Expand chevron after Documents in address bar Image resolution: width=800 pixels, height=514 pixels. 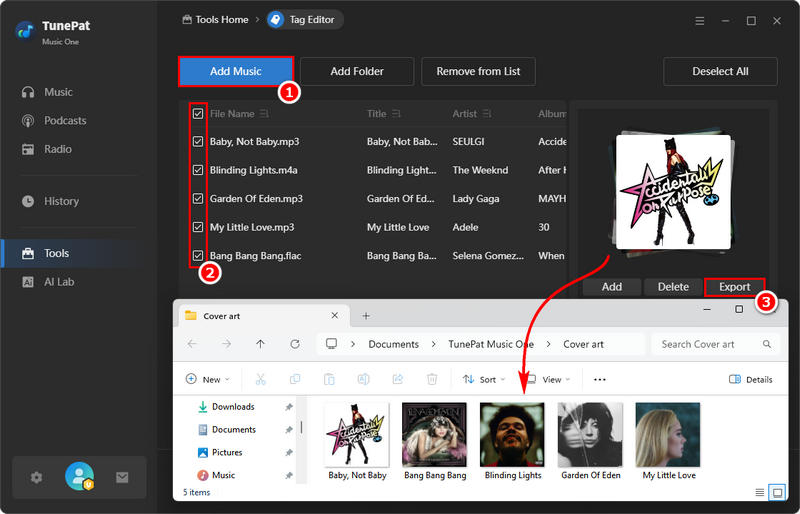click(x=434, y=345)
